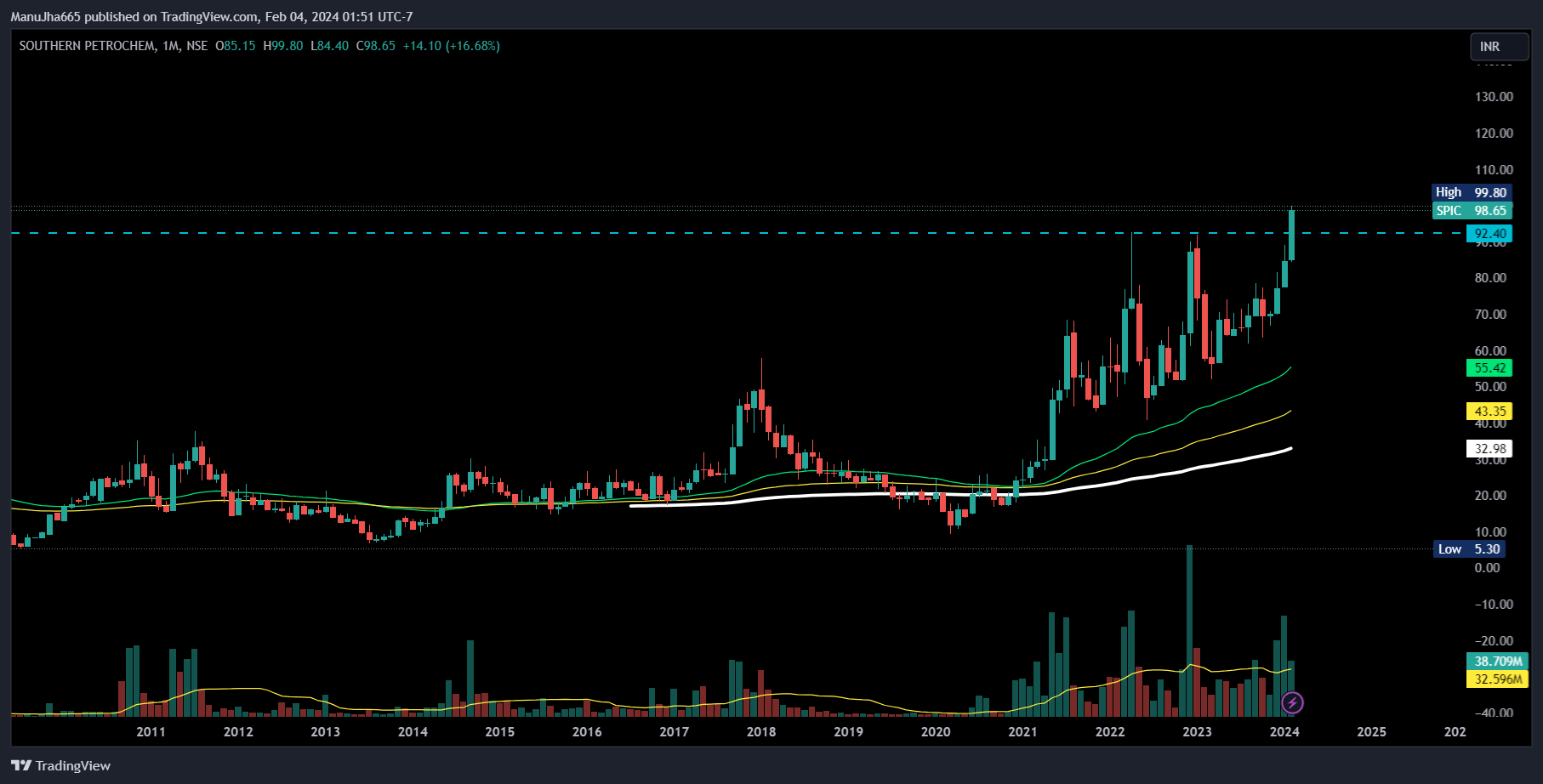Click the green 55.42 moving average label
The image size is (1543, 784).
[1489, 368]
